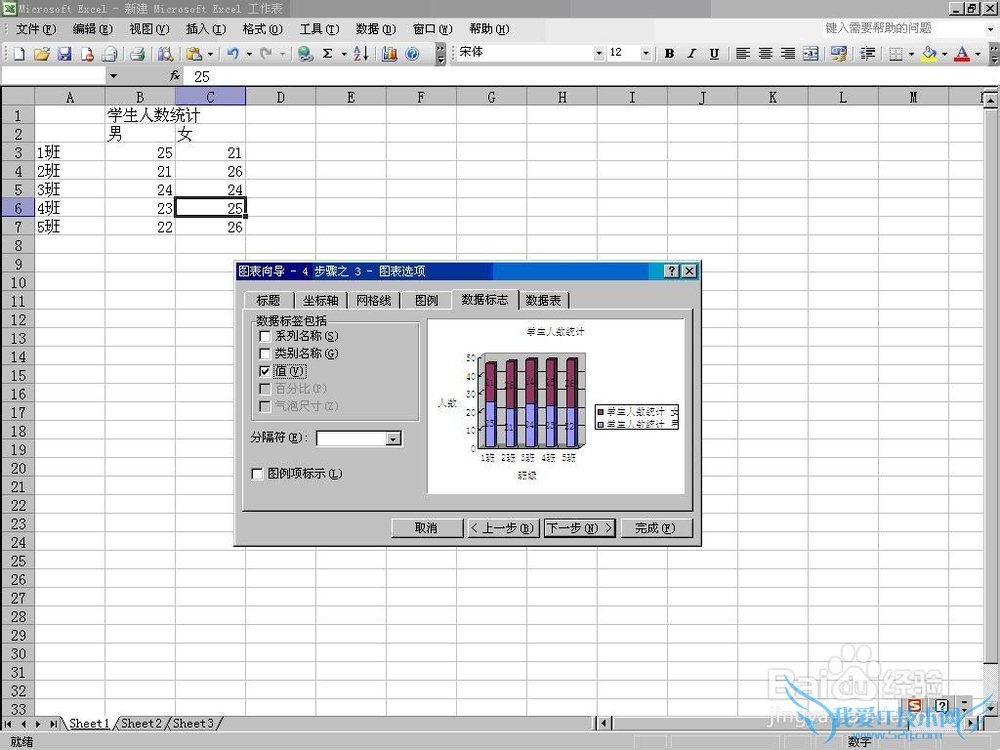Apply center alignment from toolbar
The image size is (1000, 750).
click(765, 54)
